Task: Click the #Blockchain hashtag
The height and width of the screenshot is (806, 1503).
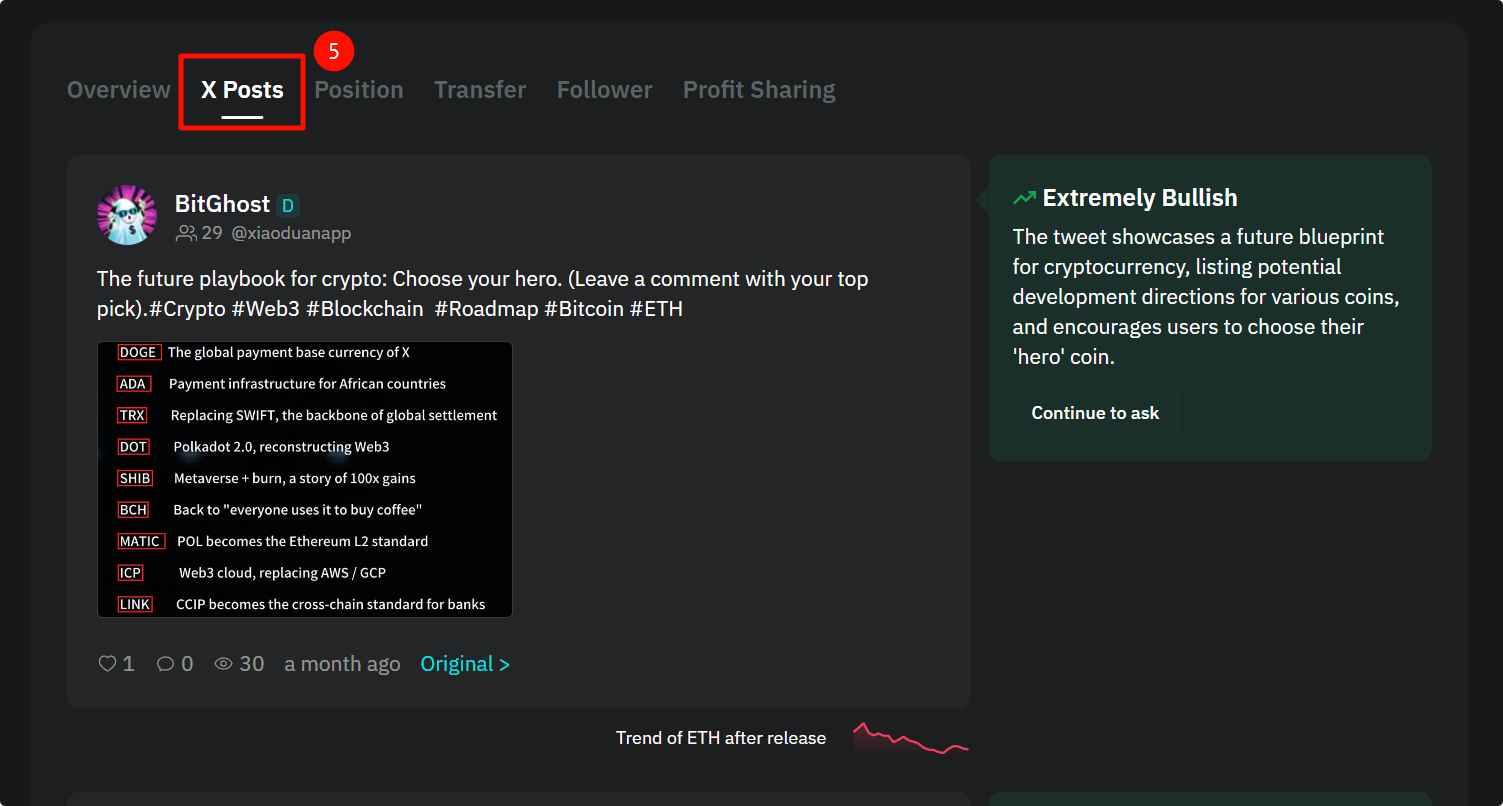Action: click(365, 309)
